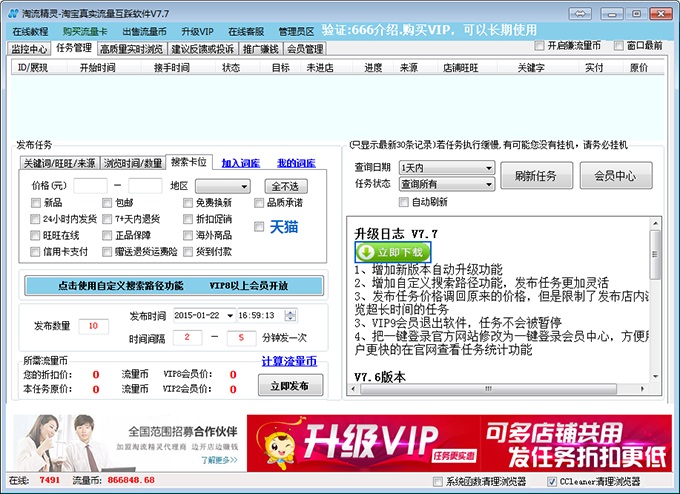Click the maximum price input field
This screenshot has height=494, width=680.
tap(145, 186)
